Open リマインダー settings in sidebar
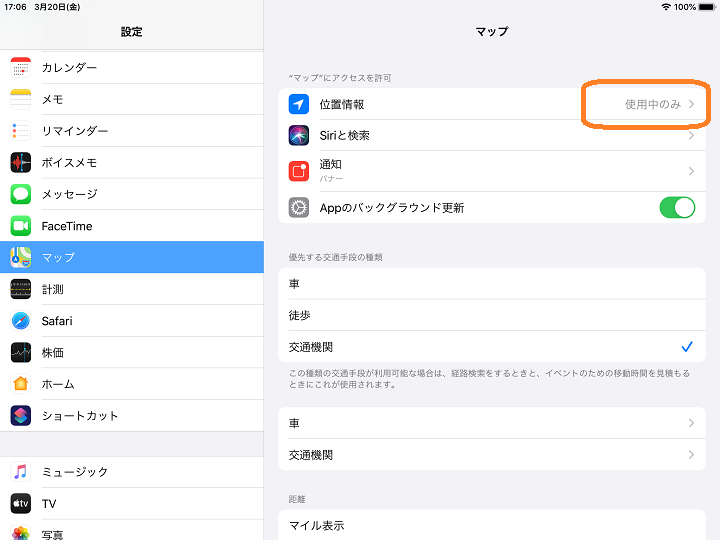The height and width of the screenshot is (540, 720). [x=132, y=131]
